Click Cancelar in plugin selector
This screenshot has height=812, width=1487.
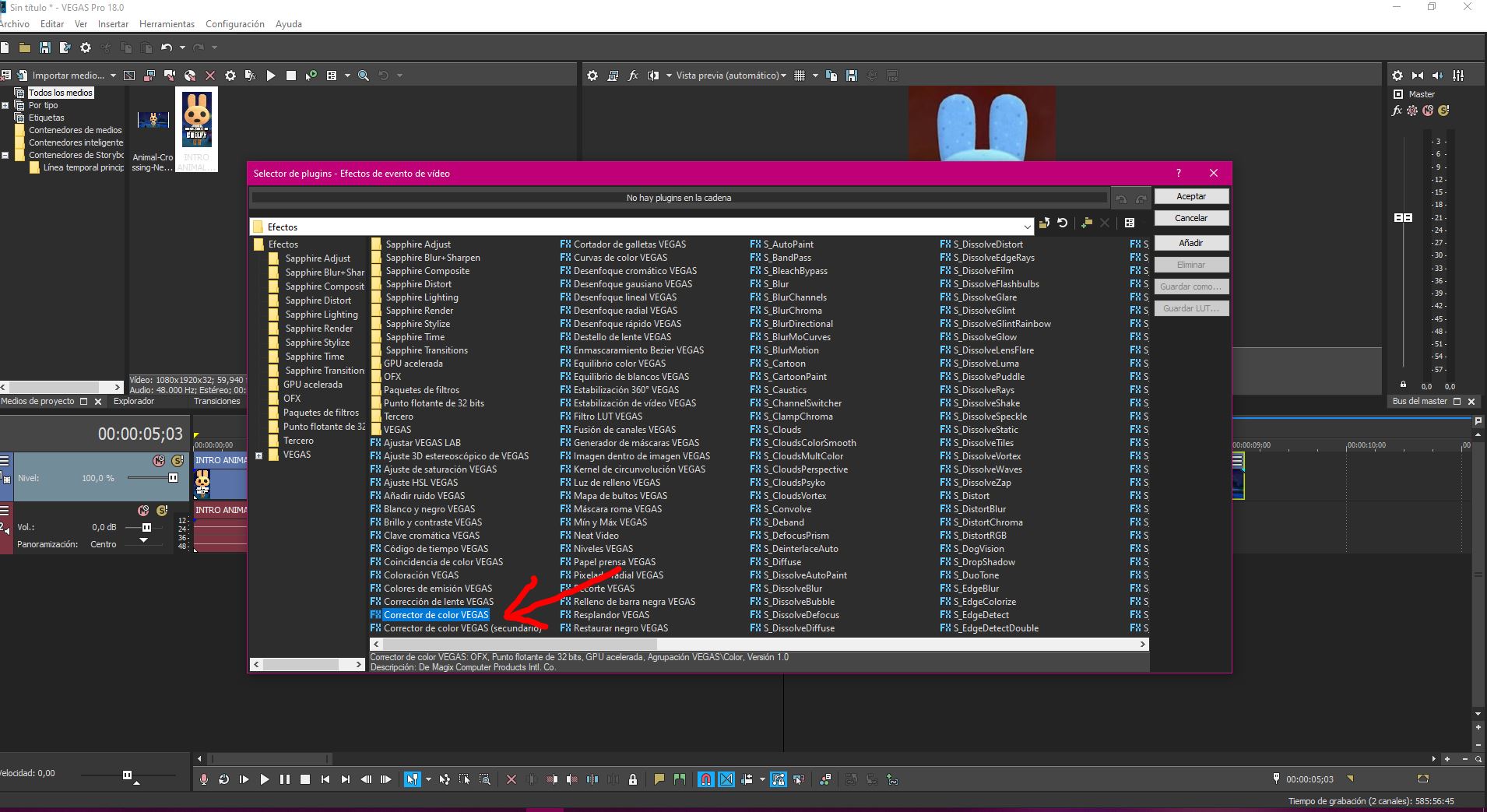[1191, 218]
